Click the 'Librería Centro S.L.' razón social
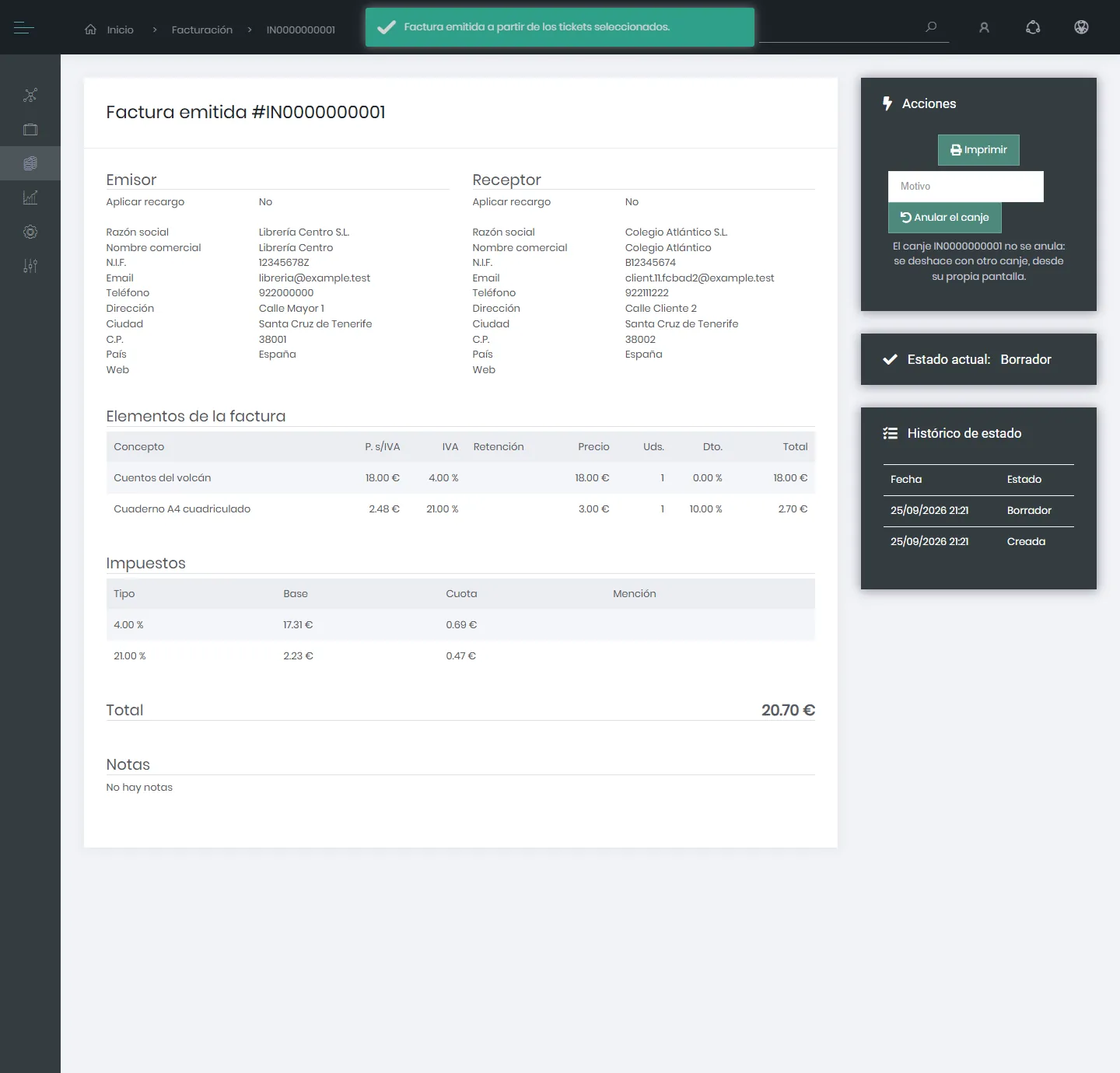The image size is (1120, 1073). coord(304,232)
